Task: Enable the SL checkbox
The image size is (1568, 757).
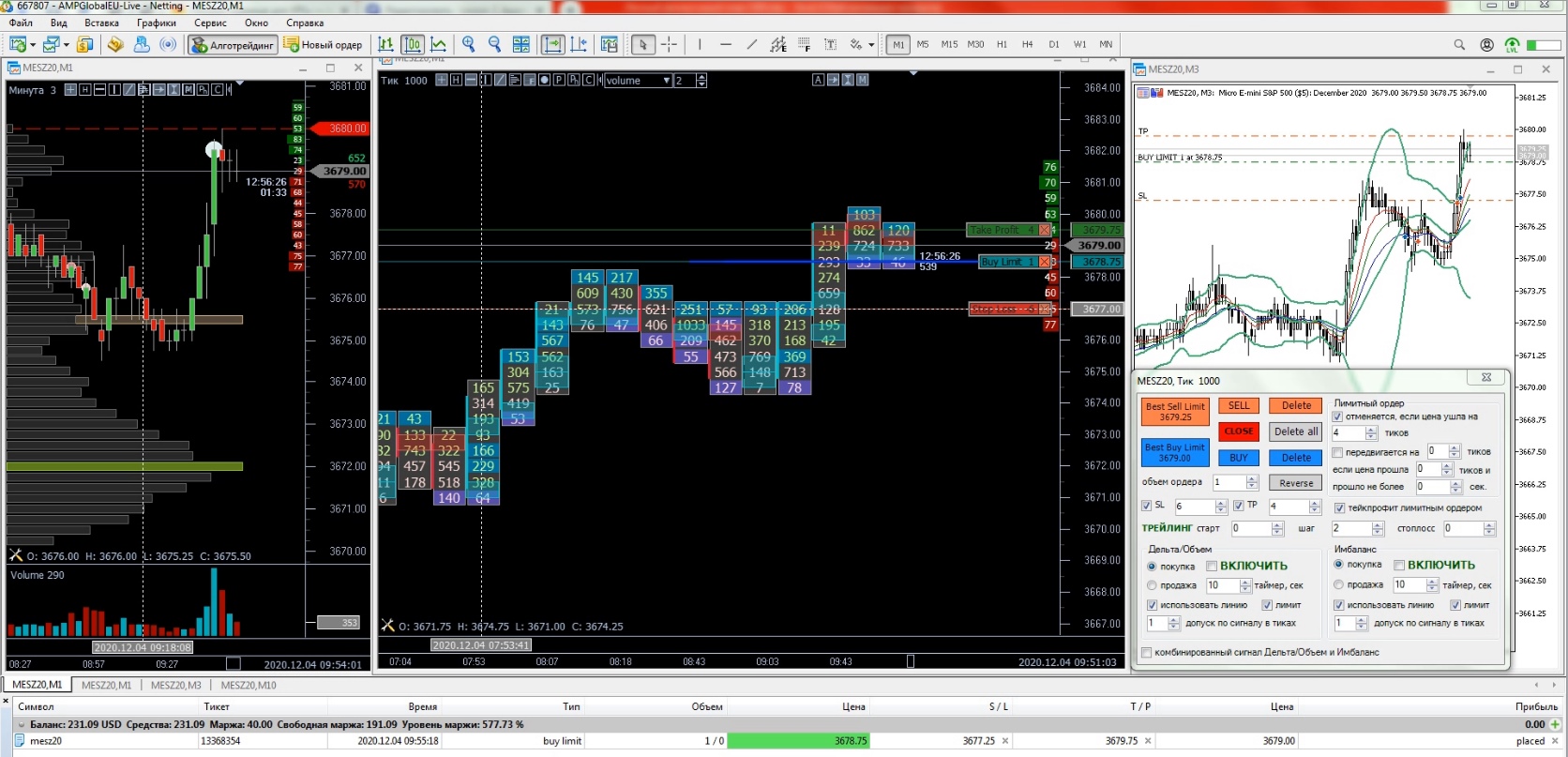Action: [x=1146, y=506]
